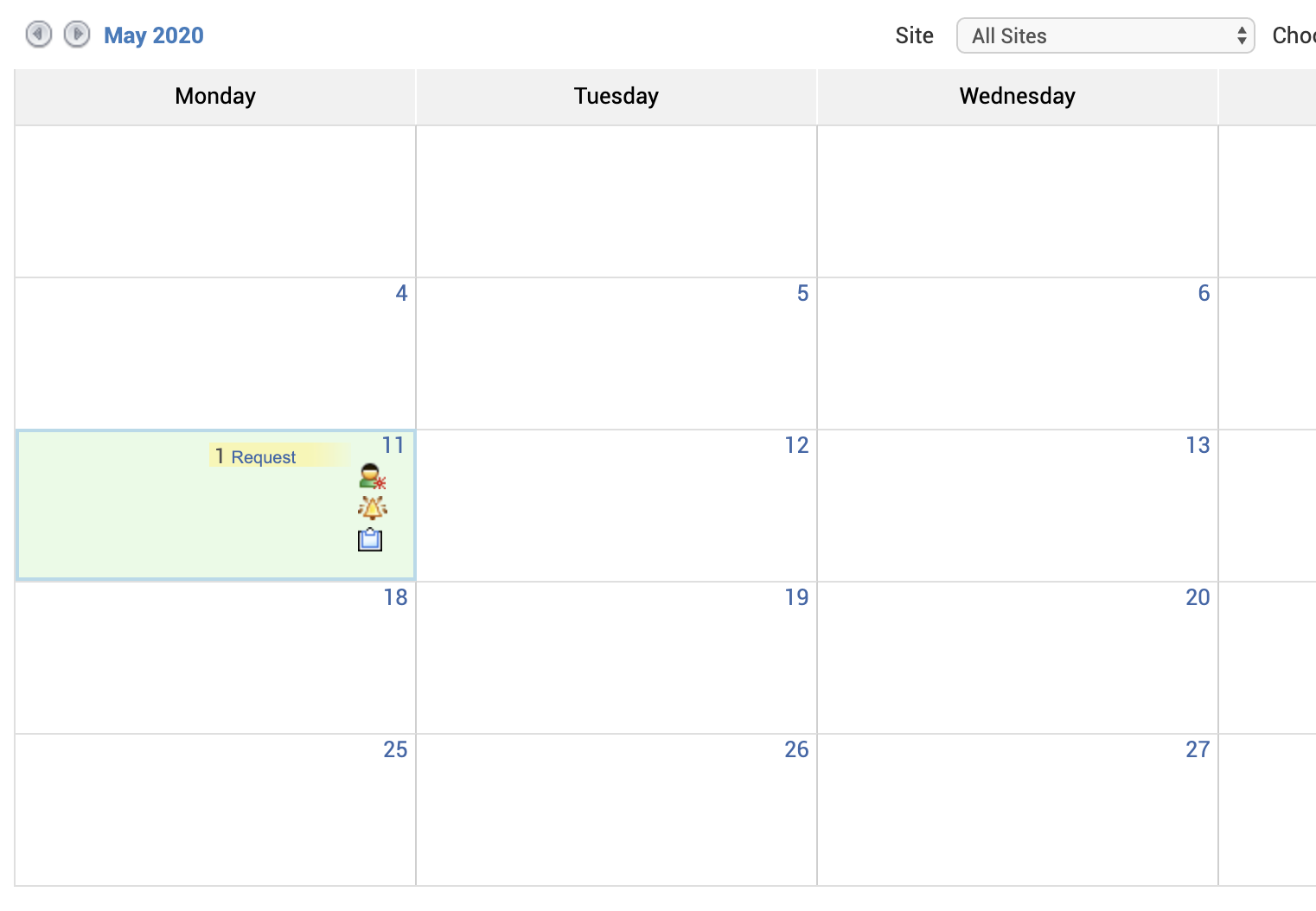This screenshot has width=1316, height=911.
Task: Select day 27 on the calendar
Action: tap(1198, 749)
